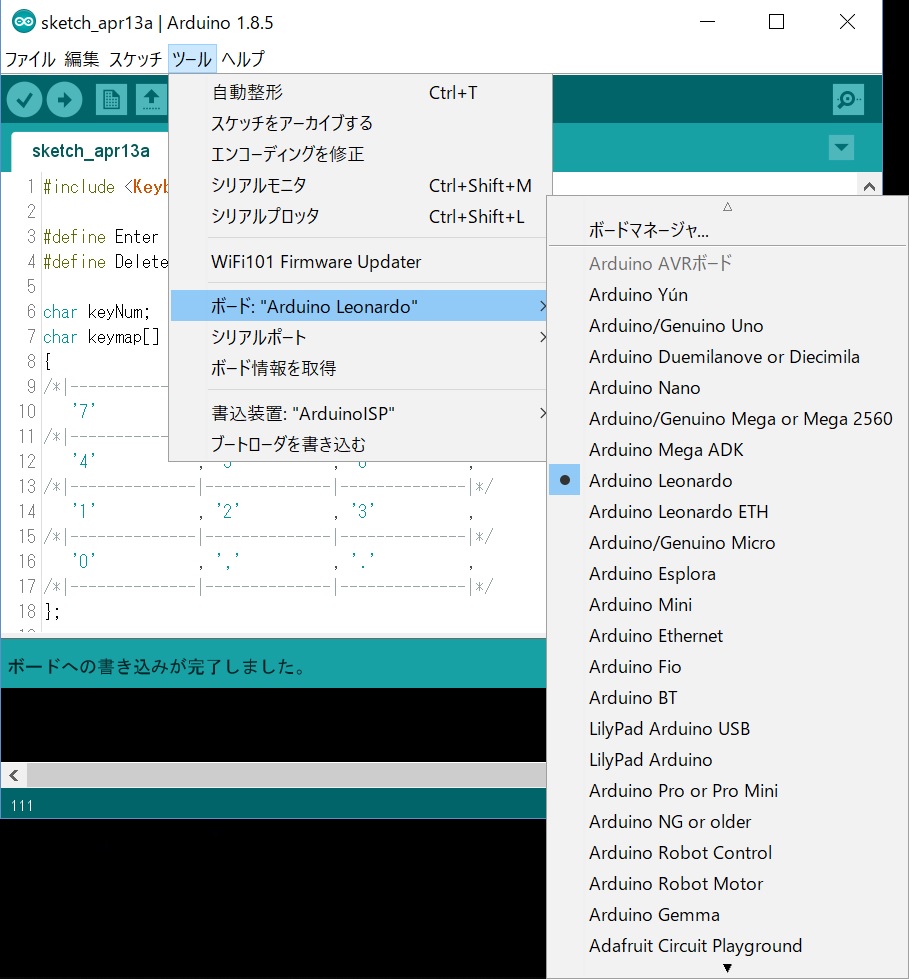Click the Open sketch up-arrow icon

151,99
